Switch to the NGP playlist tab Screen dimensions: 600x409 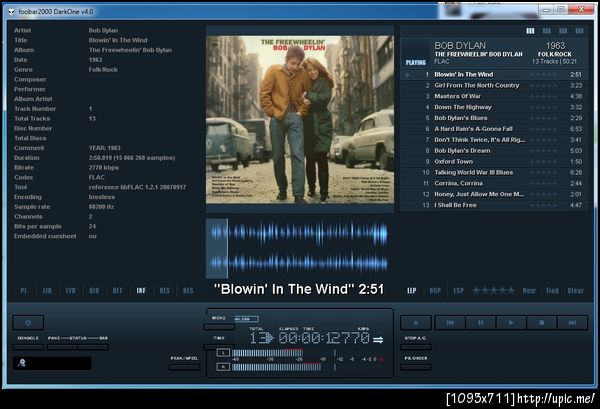(435, 291)
